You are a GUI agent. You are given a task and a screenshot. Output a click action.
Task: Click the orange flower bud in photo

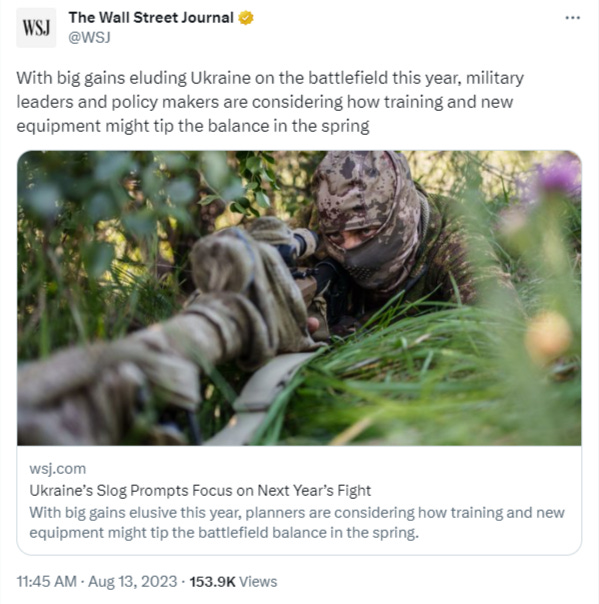point(547,337)
